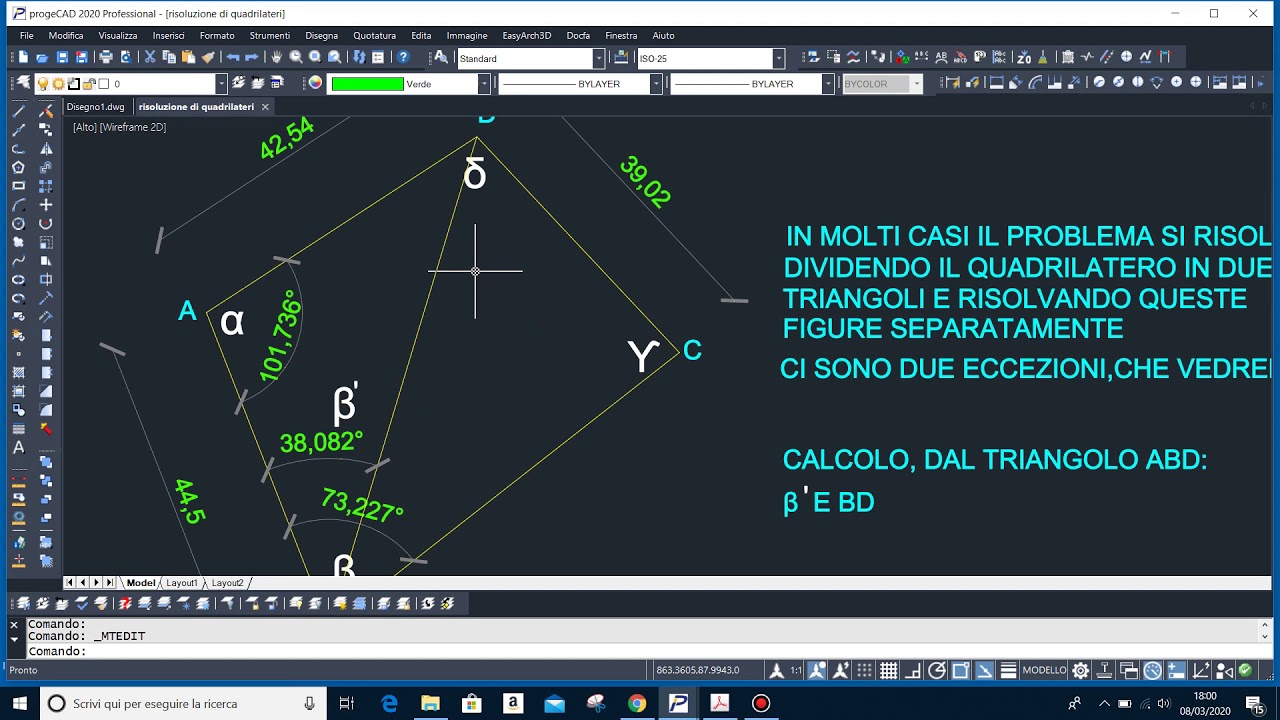Open the ISO-25 dimension style dropdown
This screenshot has height=720, width=1280.
pos(778,58)
